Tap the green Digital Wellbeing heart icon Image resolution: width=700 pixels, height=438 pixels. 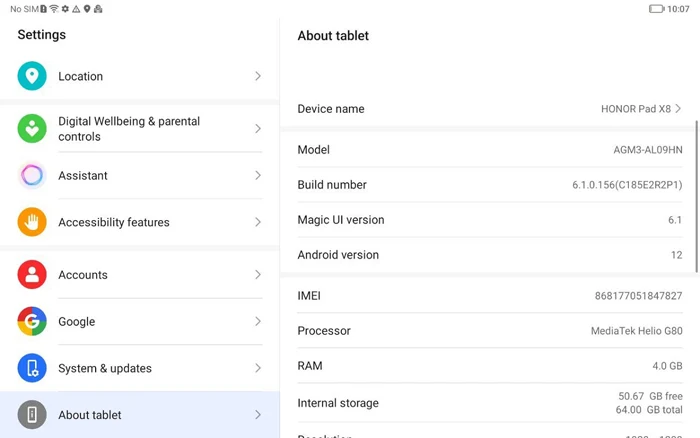click(x=32, y=129)
